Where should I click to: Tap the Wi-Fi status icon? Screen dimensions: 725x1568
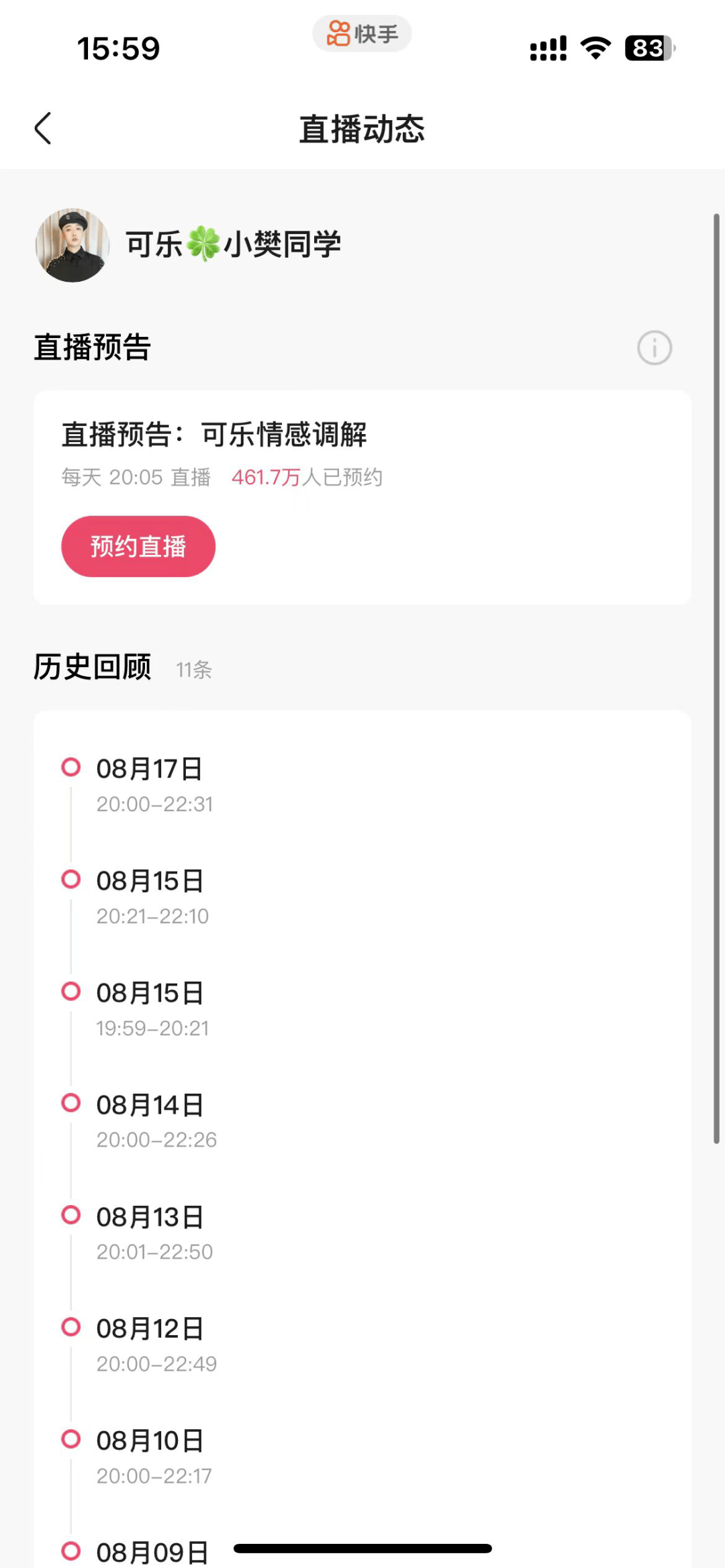click(595, 48)
